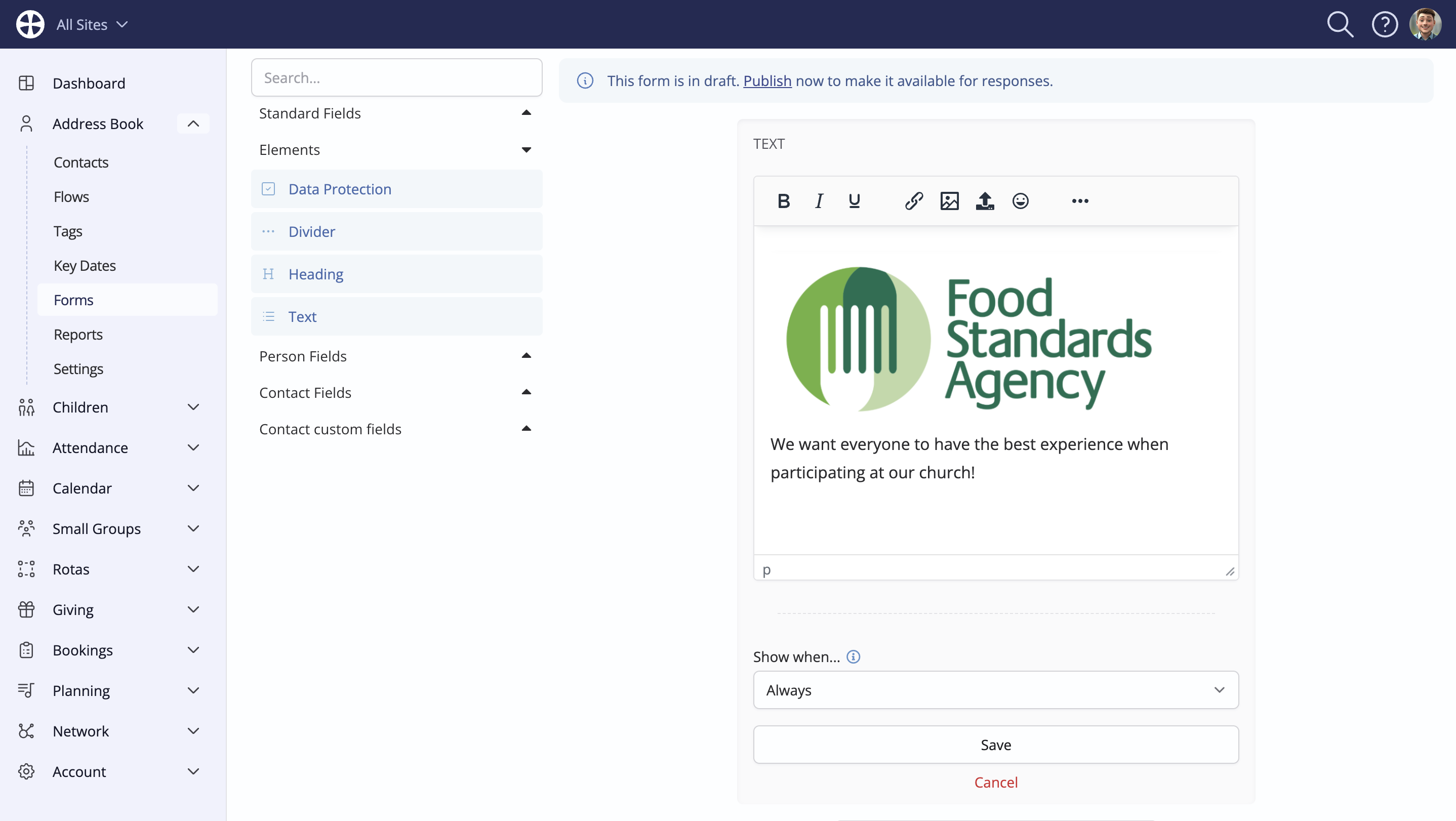Screen dimensions: 1456x821
Task: Toggle italic formatting in the editor
Action: [x=819, y=201]
